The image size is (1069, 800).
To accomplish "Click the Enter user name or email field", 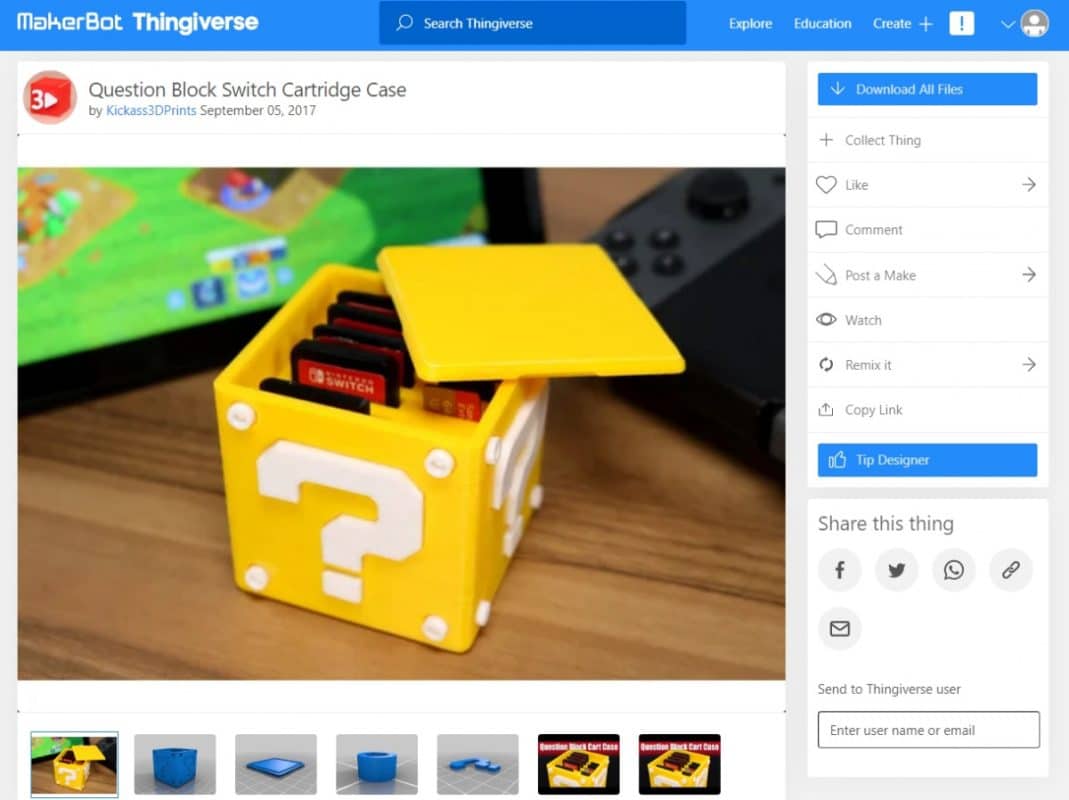I will point(929,730).
